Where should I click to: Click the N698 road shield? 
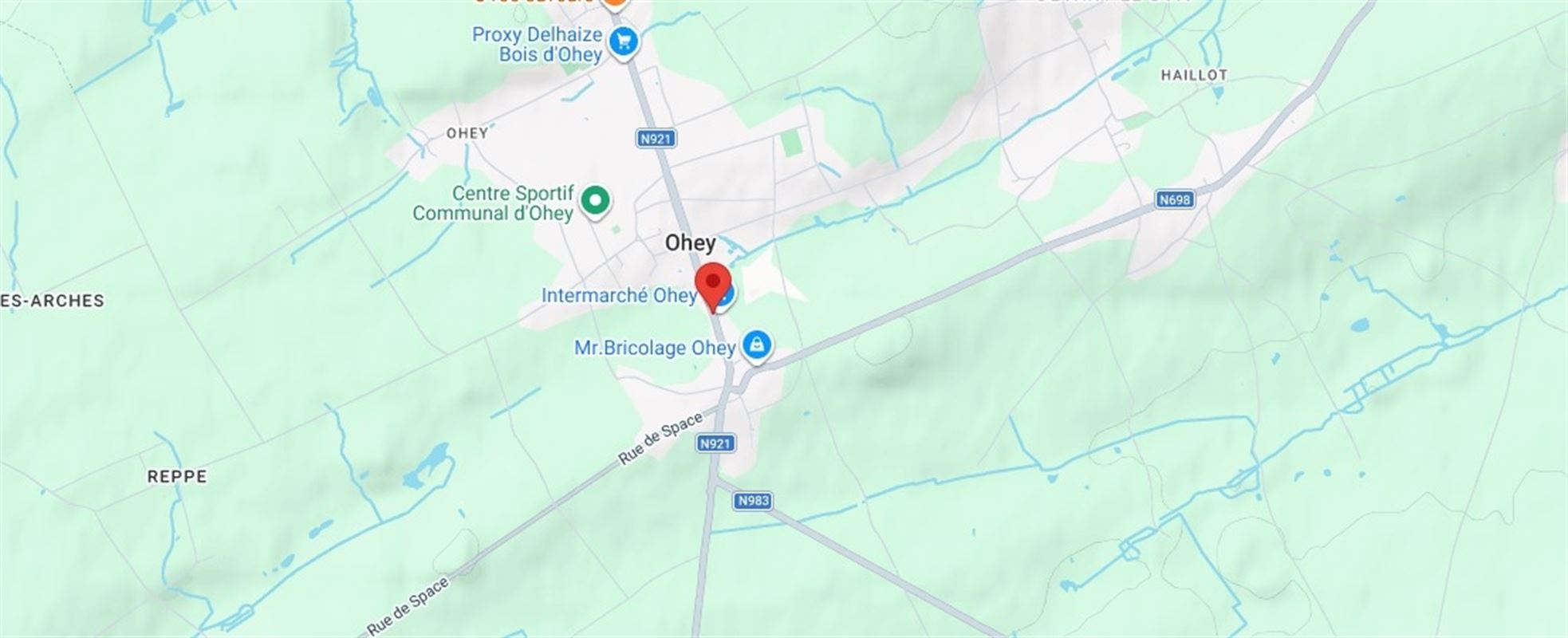pos(1175,199)
